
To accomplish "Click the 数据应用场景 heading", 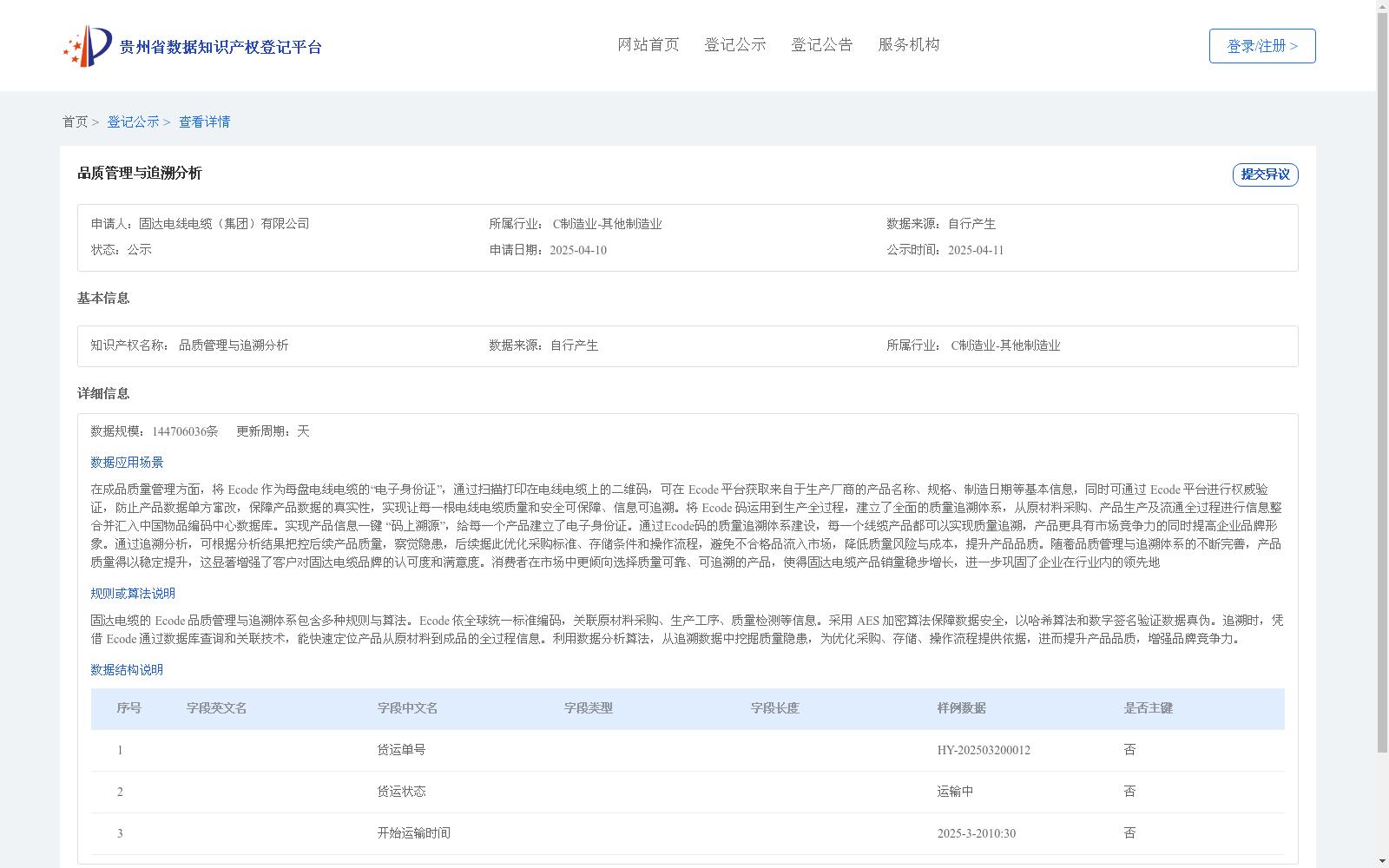I will pos(127,463).
